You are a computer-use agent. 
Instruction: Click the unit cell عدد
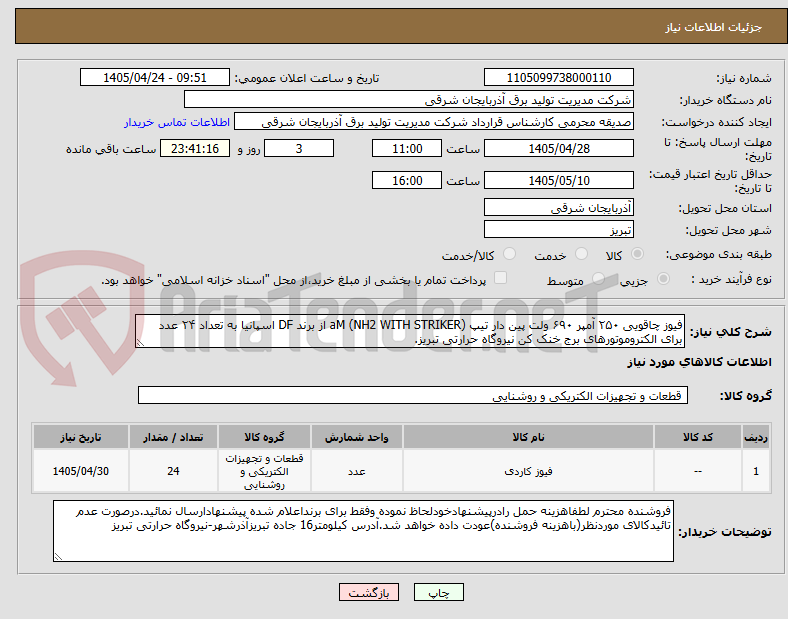click(x=356, y=471)
